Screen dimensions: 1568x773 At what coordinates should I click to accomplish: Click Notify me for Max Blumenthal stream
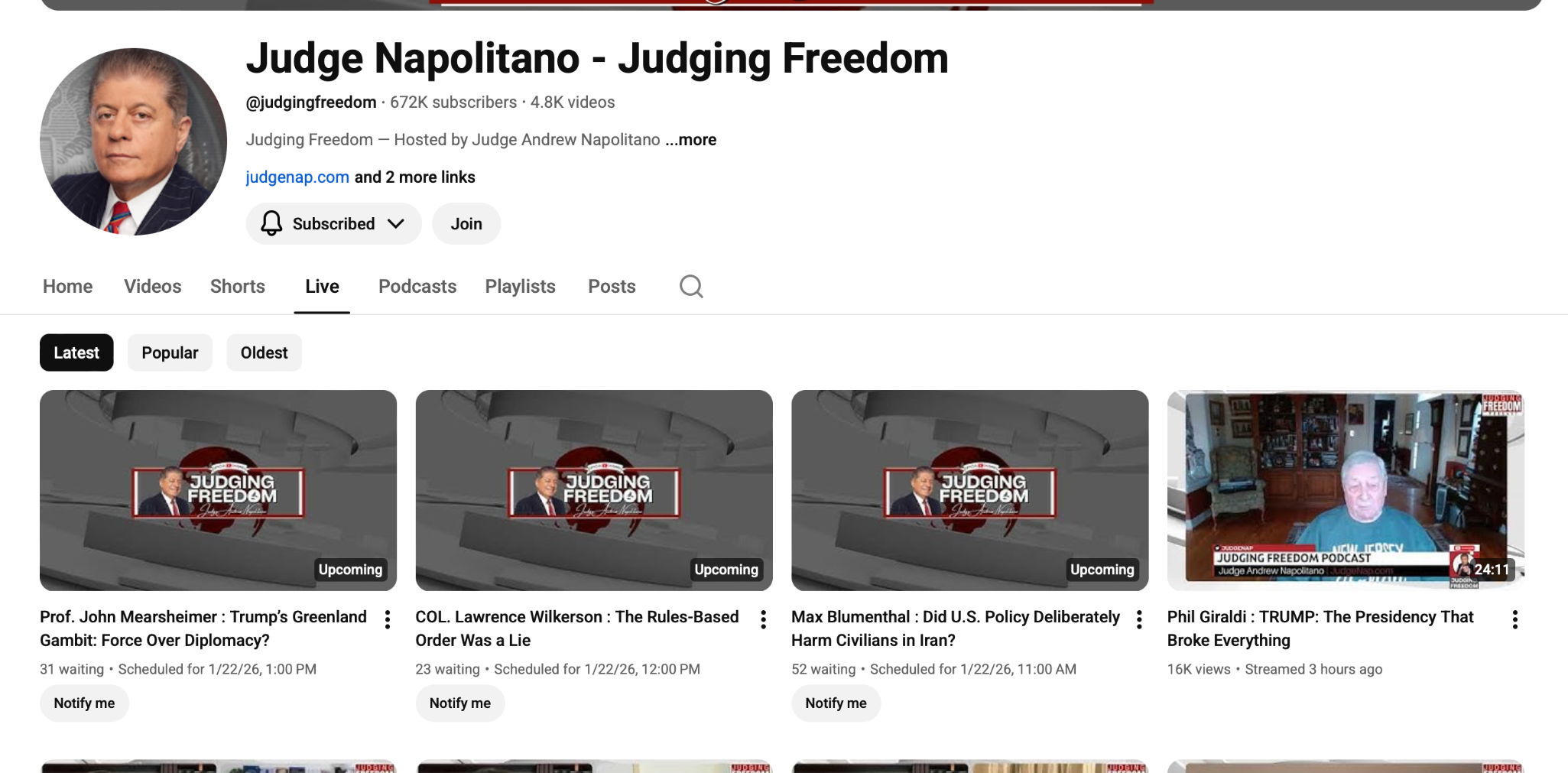836,703
